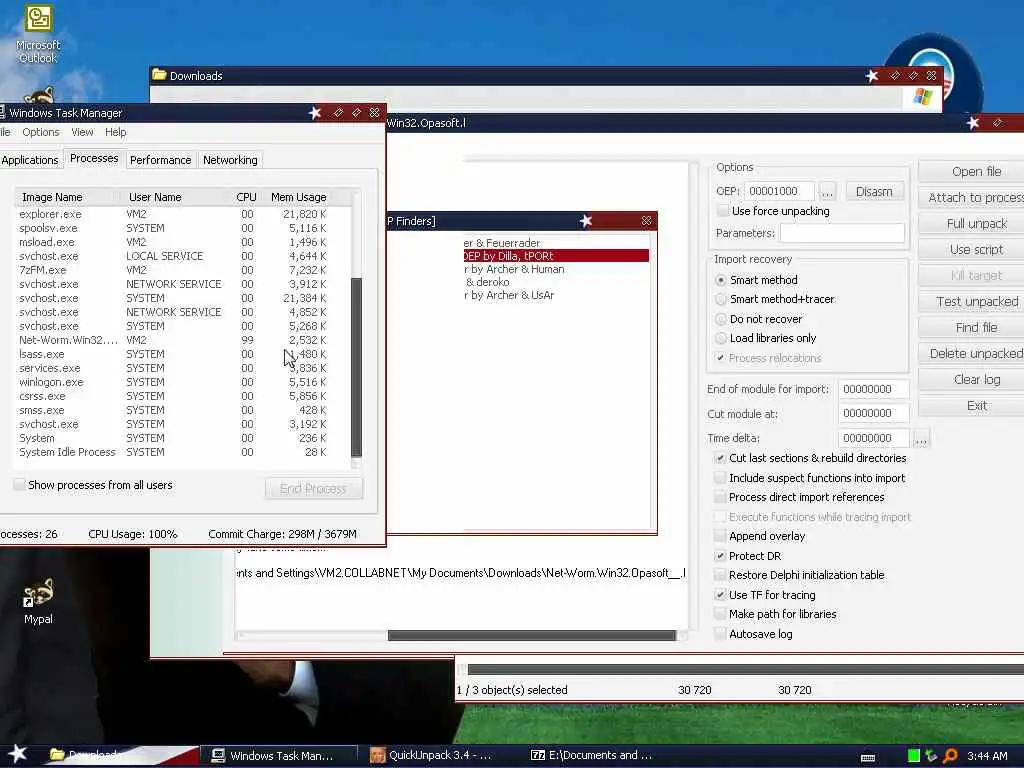Click the on-screen keyboard tray icon

tap(868, 758)
